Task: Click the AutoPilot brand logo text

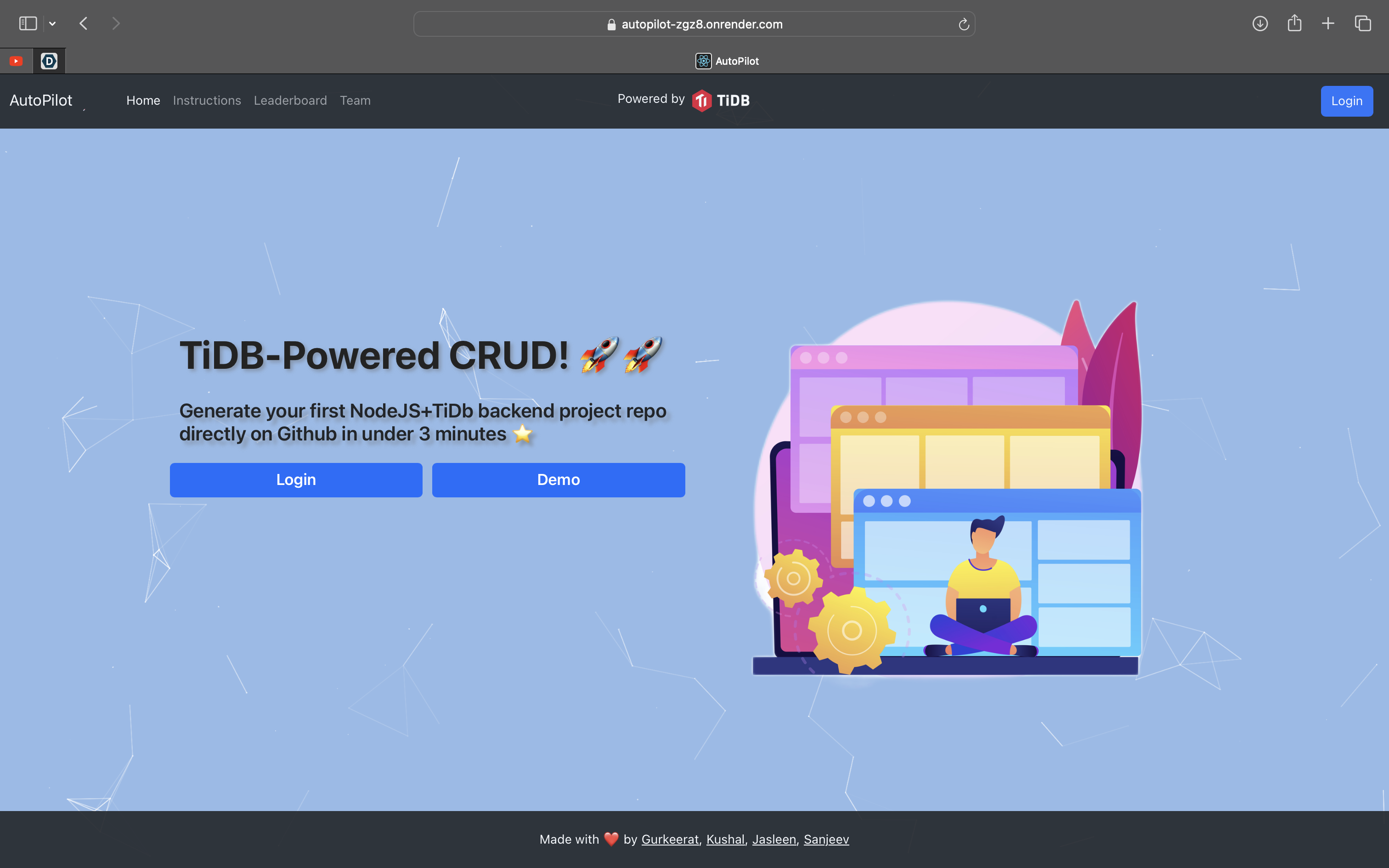Action: pyautogui.click(x=41, y=101)
